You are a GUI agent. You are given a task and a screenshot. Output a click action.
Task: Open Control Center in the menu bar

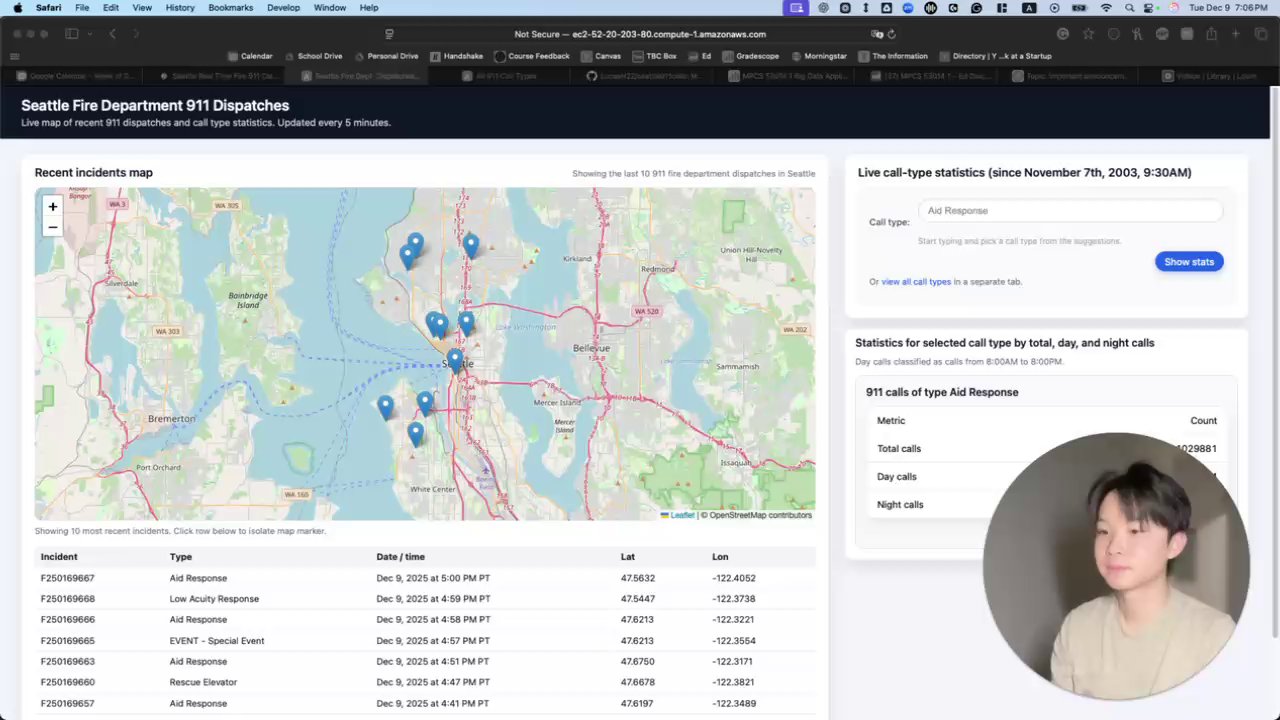[x=1151, y=7]
